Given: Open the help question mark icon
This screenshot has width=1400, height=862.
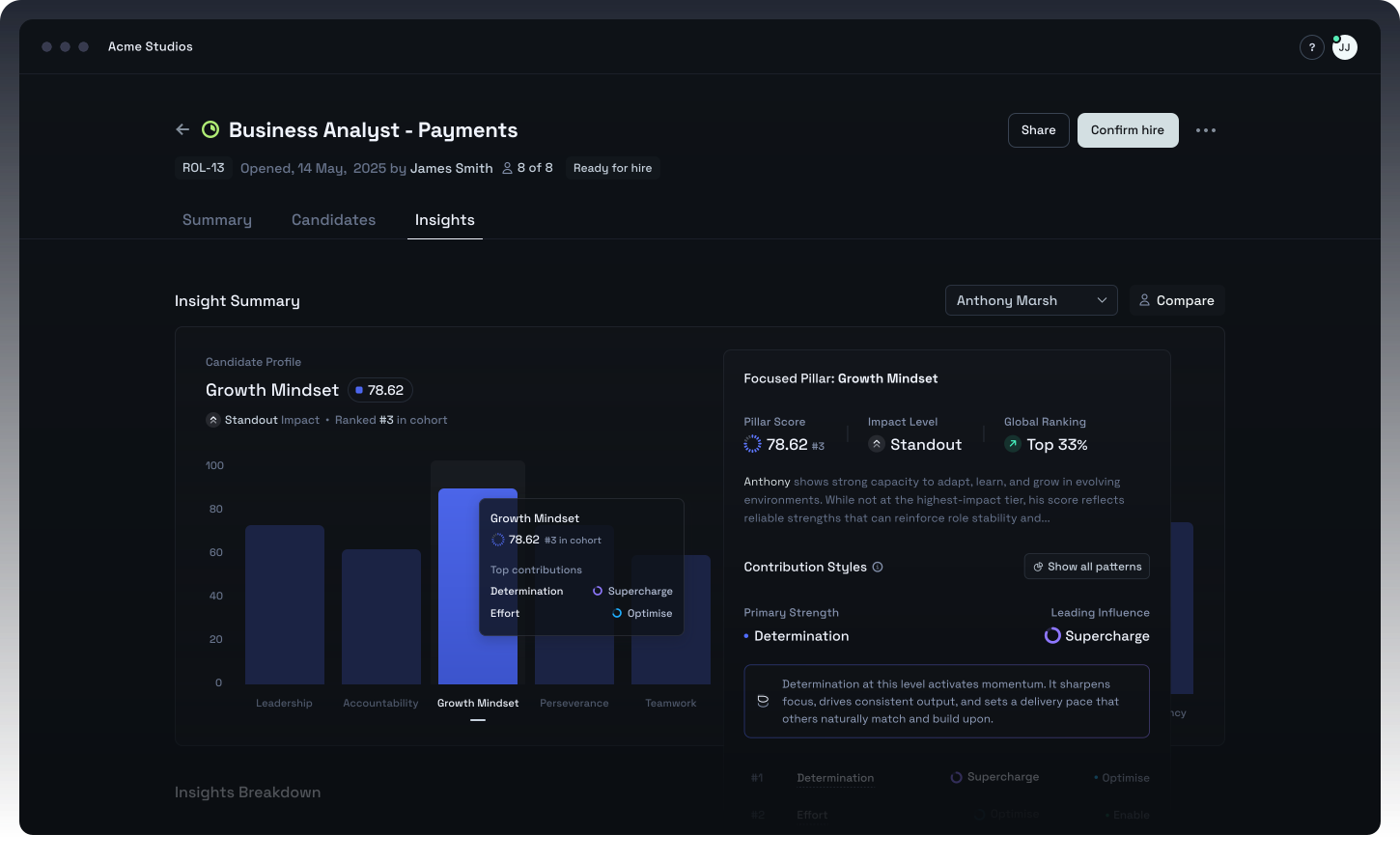Looking at the screenshot, I should click(x=1311, y=46).
